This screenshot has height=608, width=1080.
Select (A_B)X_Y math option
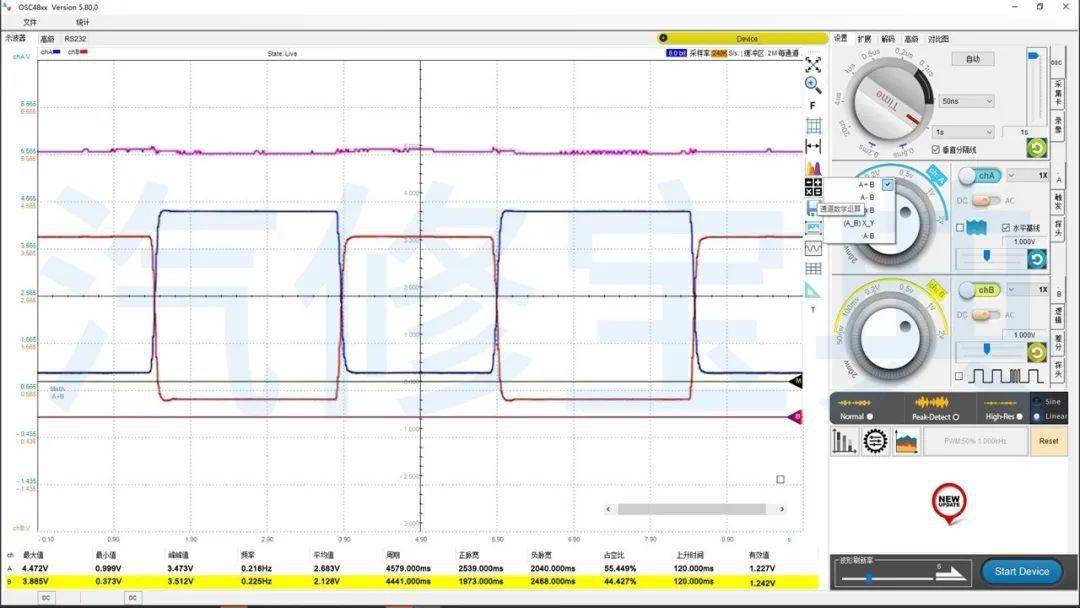858,223
